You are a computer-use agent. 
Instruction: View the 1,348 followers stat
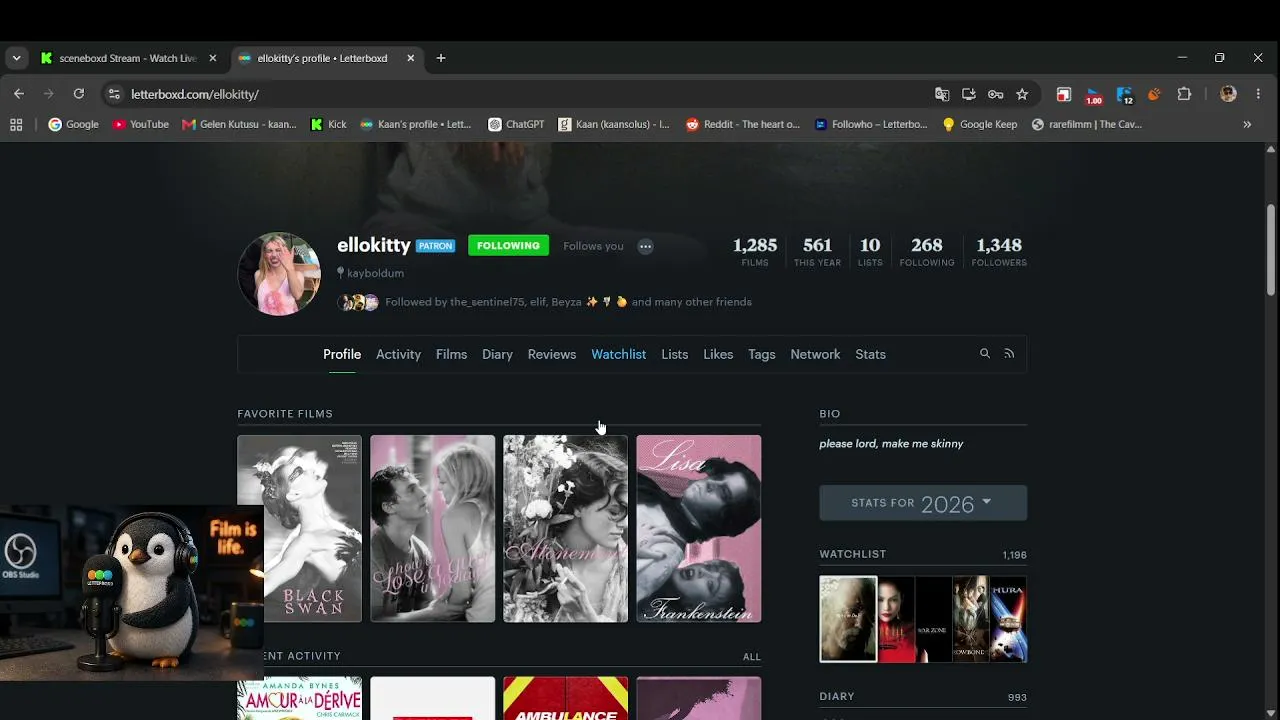(x=999, y=250)
